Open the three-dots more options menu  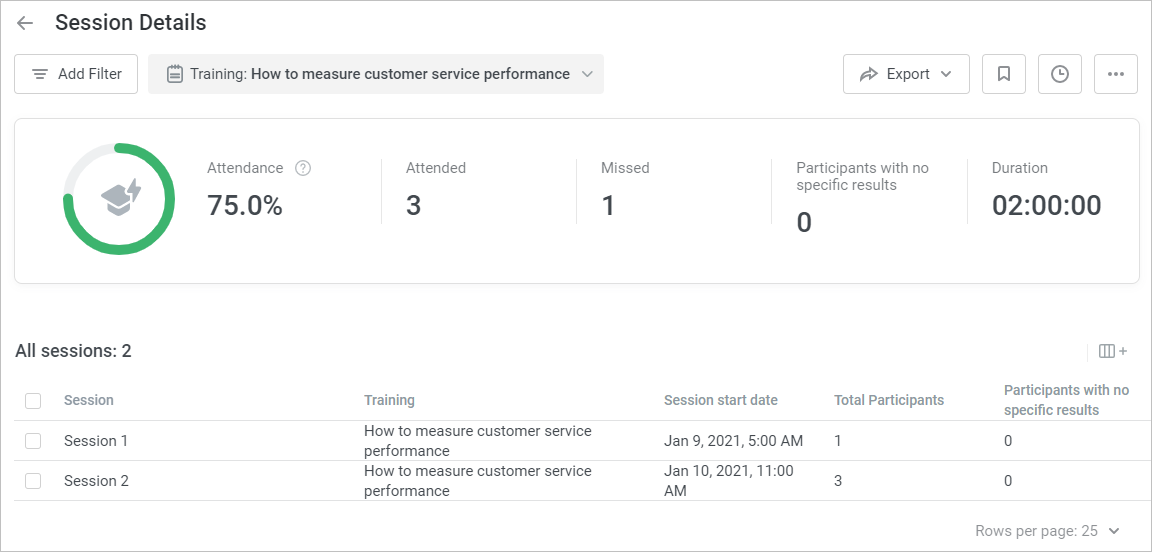coord(1115,74)
